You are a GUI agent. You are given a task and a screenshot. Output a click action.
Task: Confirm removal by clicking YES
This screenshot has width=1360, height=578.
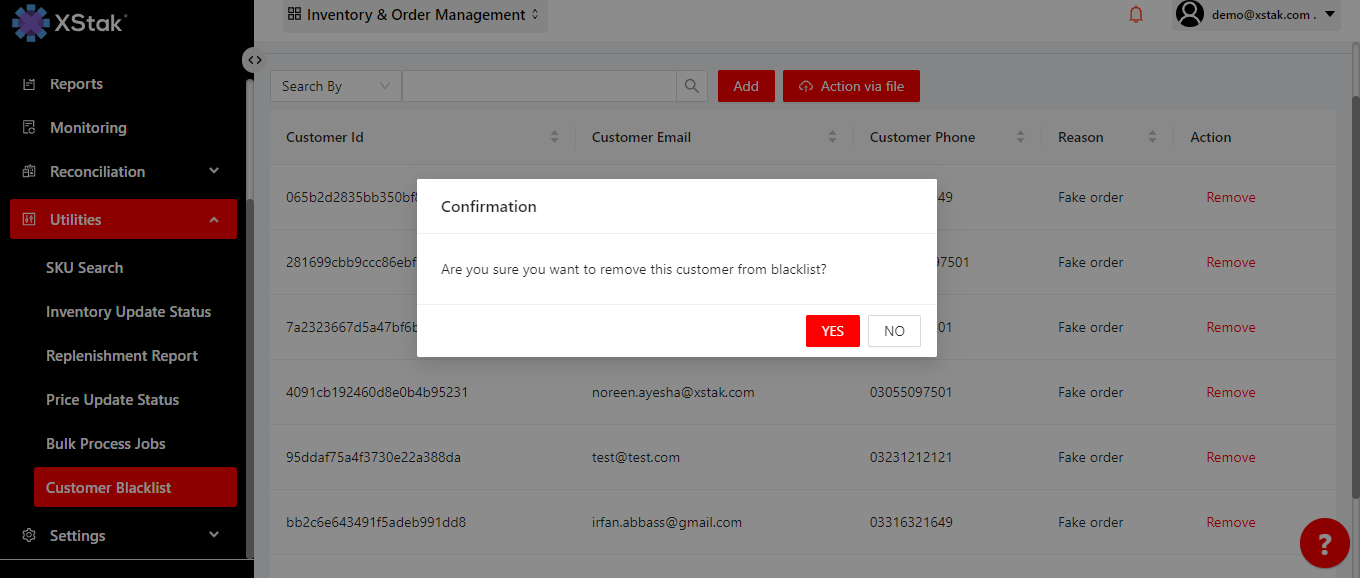(832, 331)
